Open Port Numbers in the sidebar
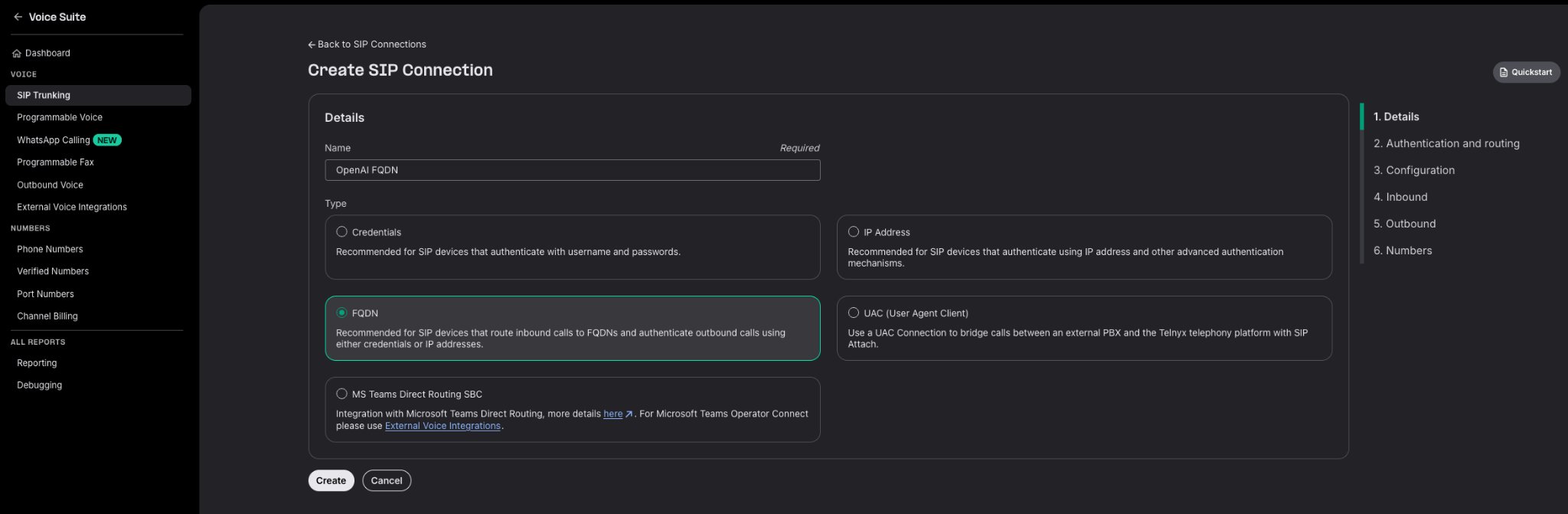 click(x=45, y=294)
